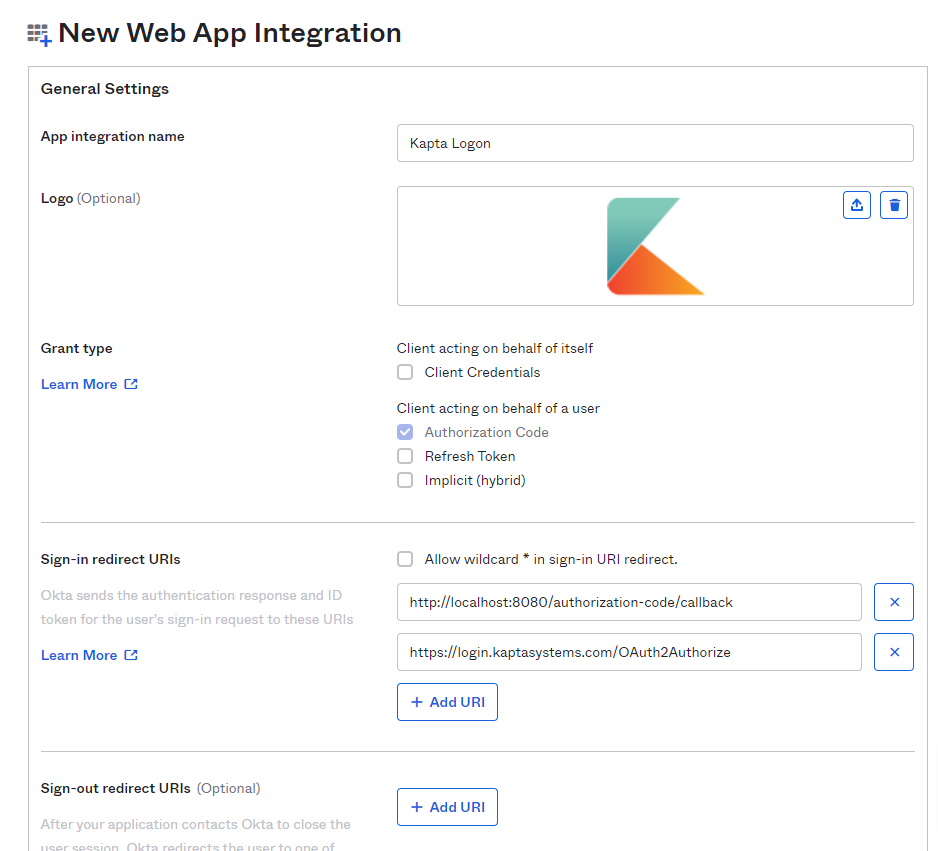Click external link icon beside Grant type Learn More

click(x=131, y=384)
